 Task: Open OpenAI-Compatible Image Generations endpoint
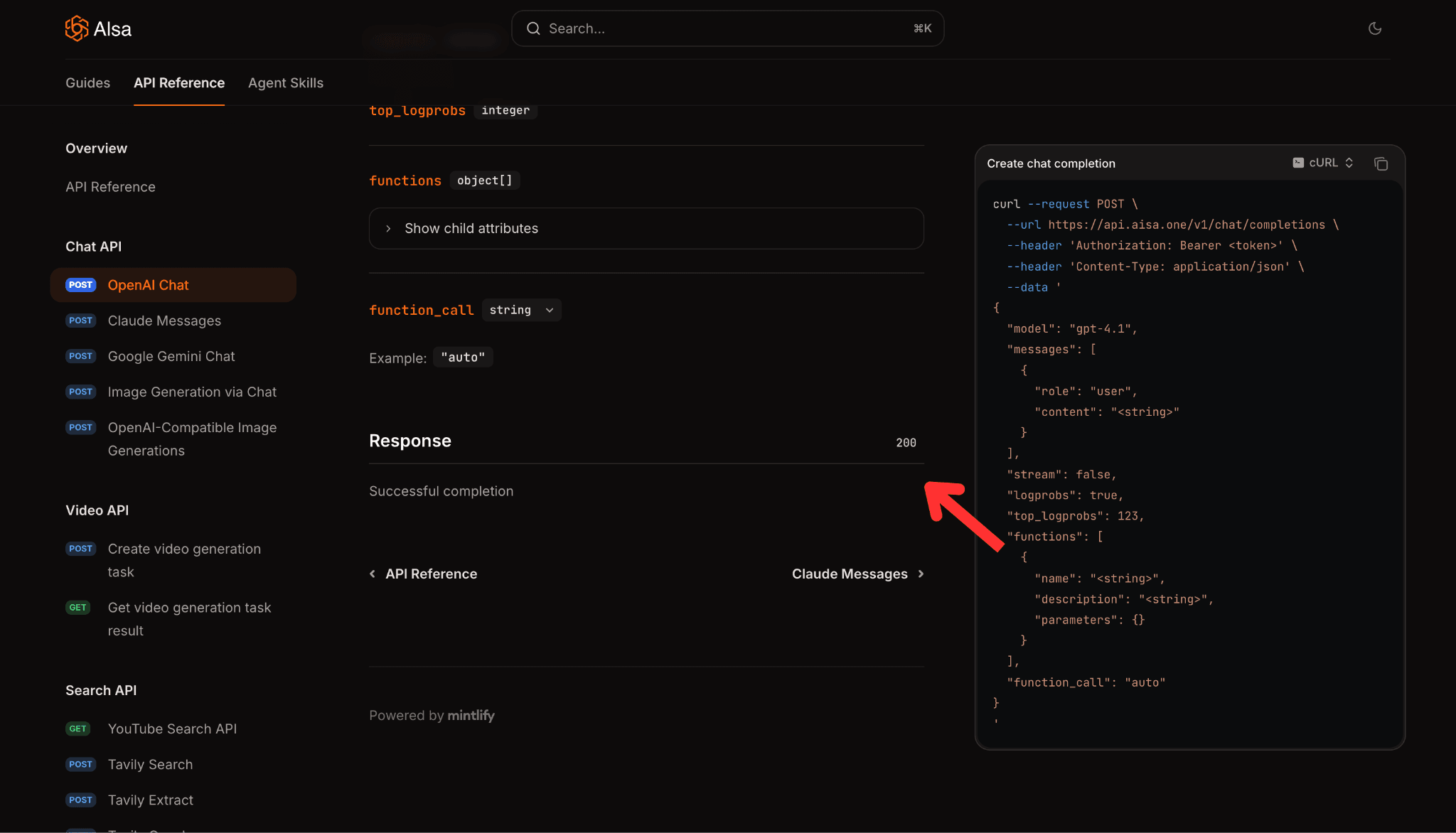pos(192,439)
